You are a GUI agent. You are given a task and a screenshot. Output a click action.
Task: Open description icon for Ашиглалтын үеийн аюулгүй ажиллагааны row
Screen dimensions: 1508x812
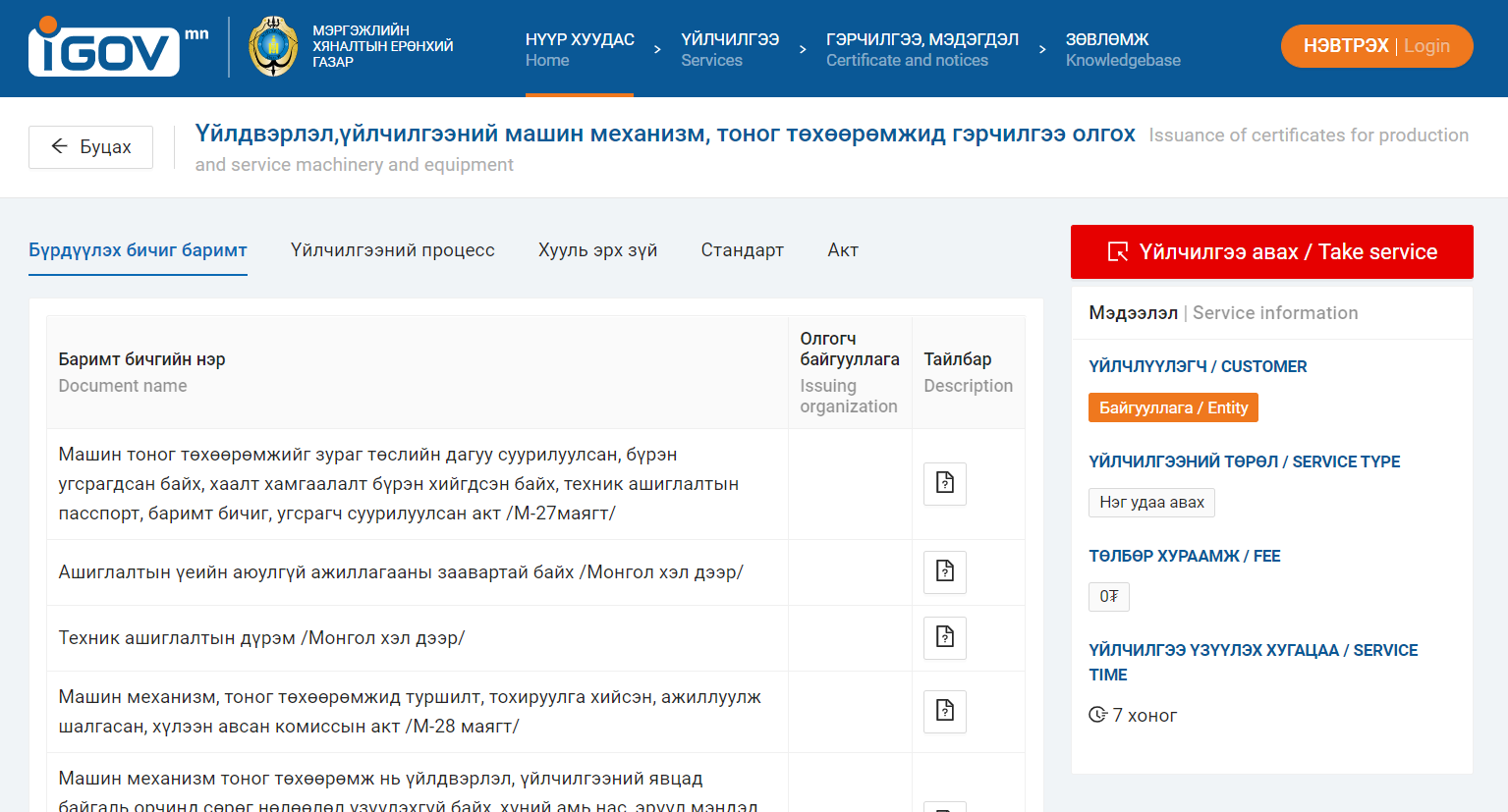tap(945, 571)
